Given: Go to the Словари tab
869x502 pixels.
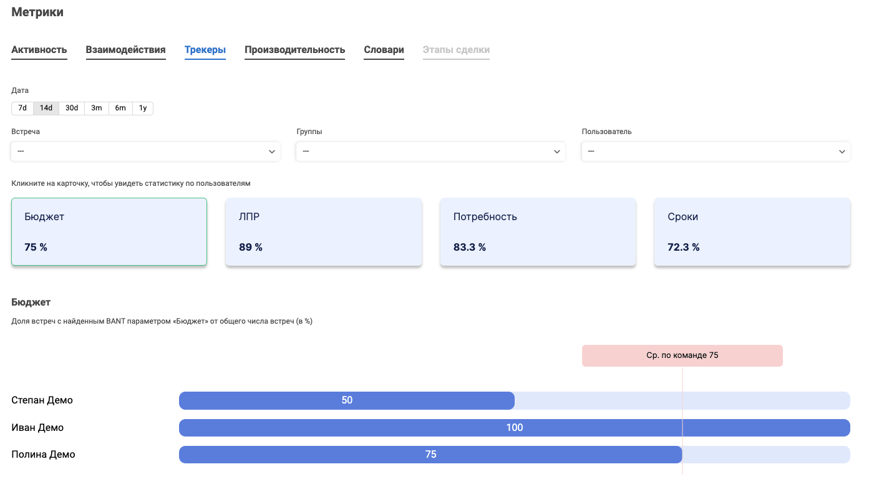Looking at the screenshot, I should click(x=384, y=50).
